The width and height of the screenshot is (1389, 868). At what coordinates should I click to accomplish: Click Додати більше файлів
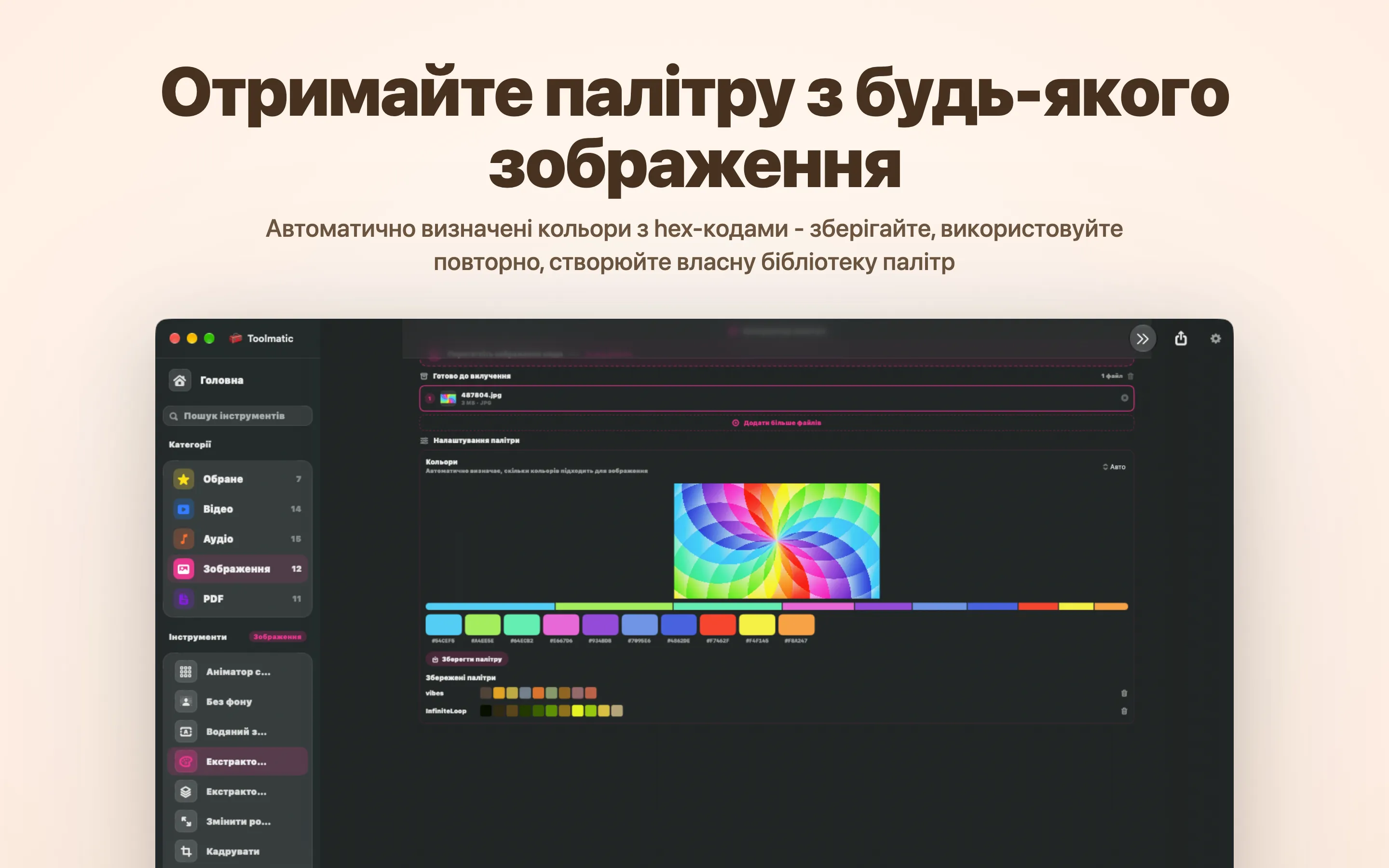776,422
